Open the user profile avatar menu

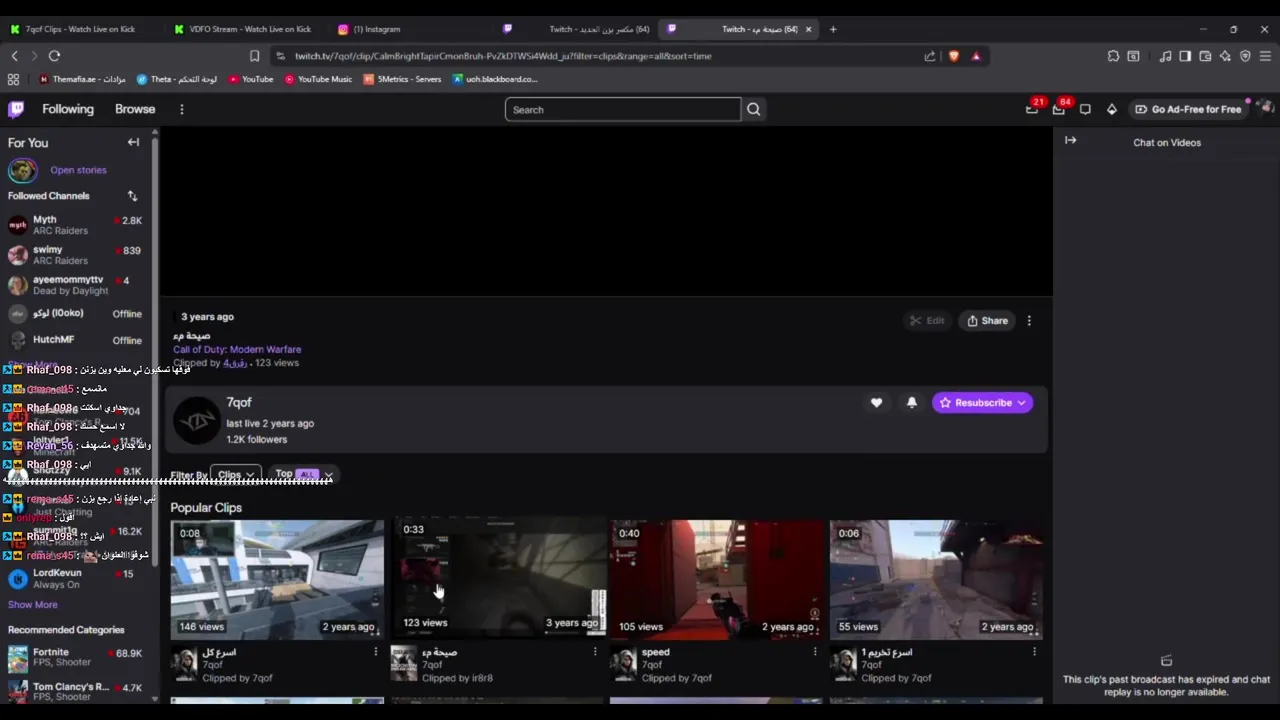coord(1265,109)
